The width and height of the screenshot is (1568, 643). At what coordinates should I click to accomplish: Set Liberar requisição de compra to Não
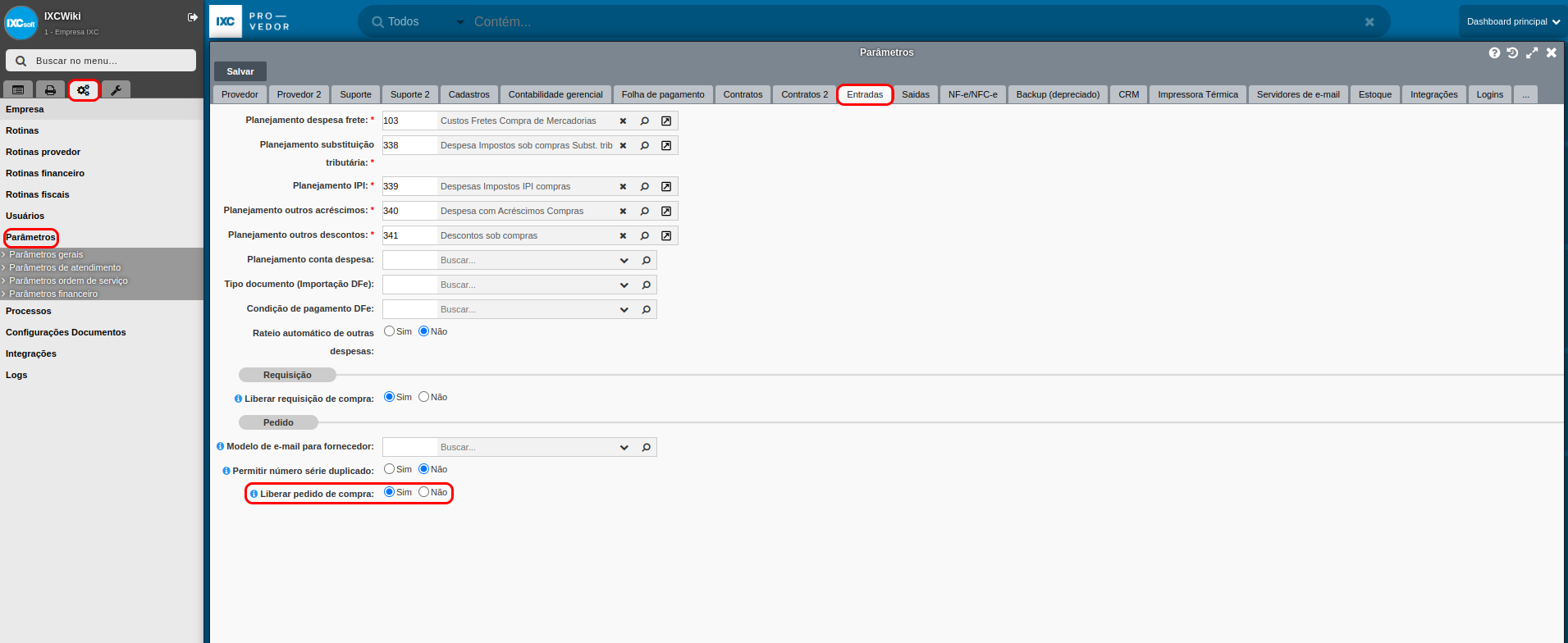[423, 397]
